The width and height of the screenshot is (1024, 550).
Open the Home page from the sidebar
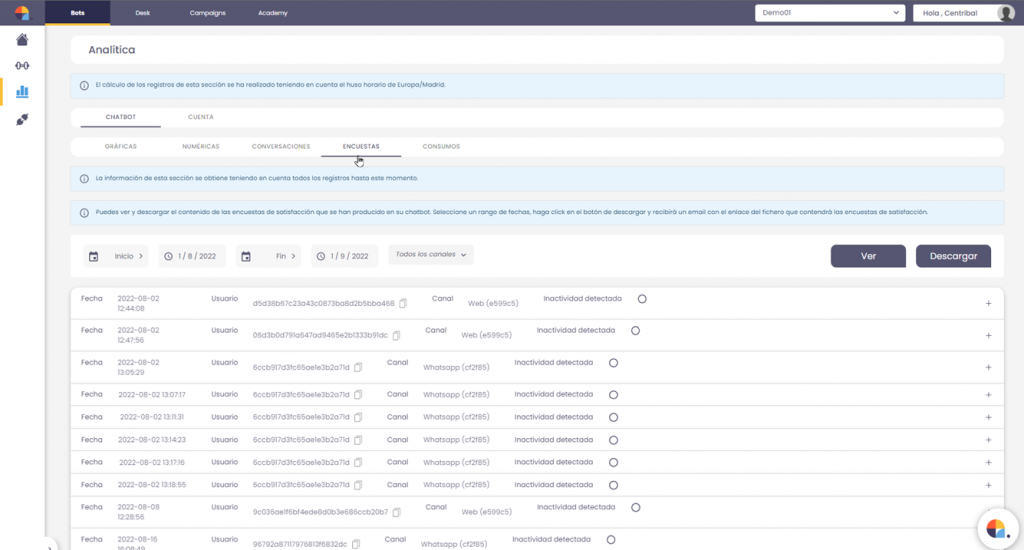pos(22,39)
